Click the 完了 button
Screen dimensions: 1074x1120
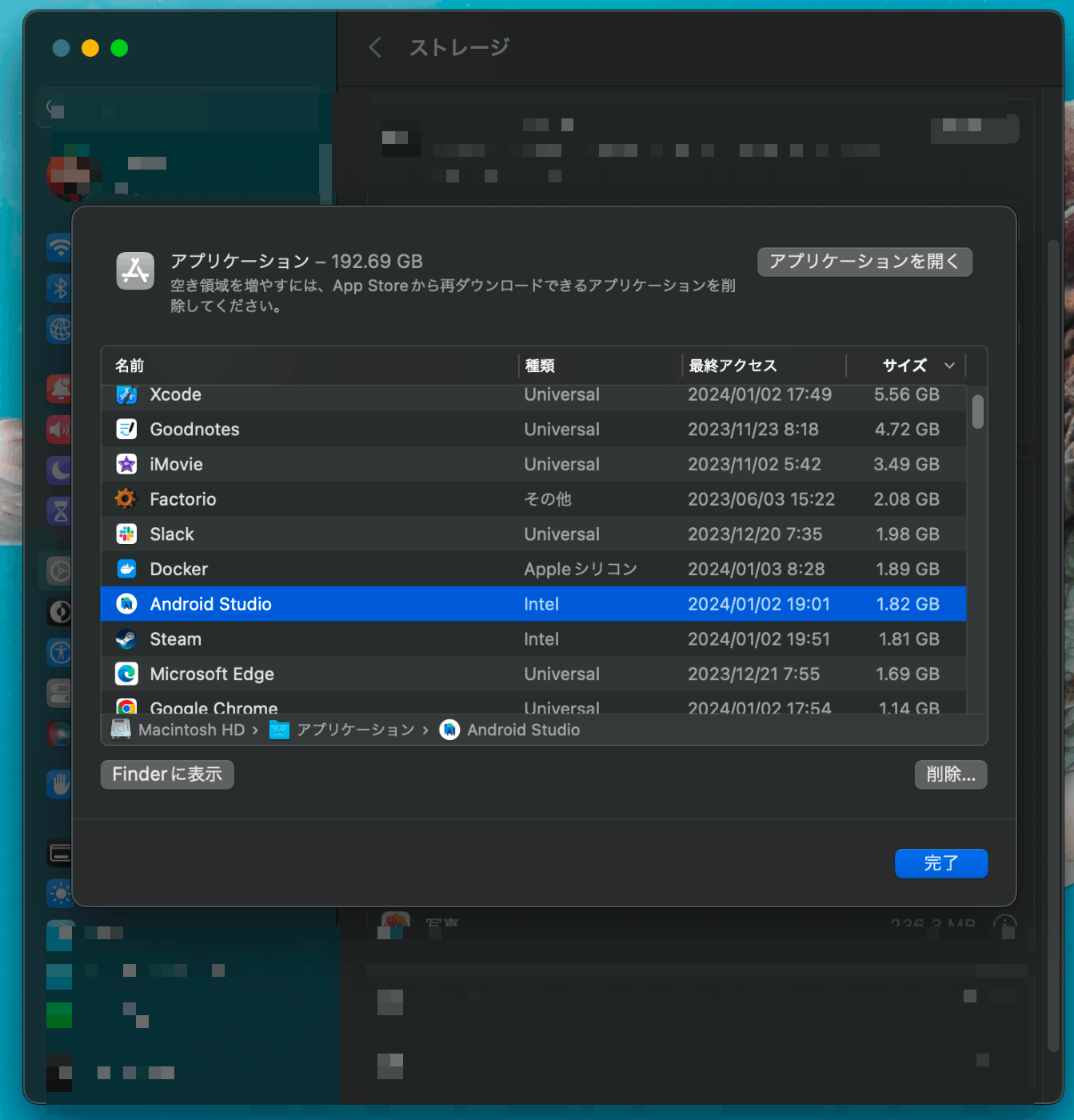(941, 863)
